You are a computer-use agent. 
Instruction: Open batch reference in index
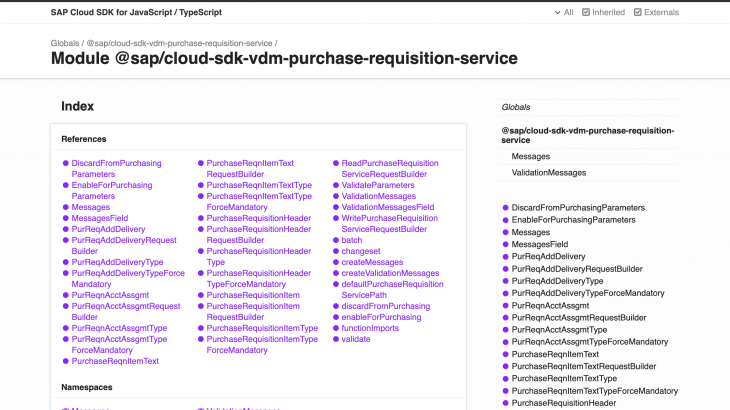click(x=351, y=240)
